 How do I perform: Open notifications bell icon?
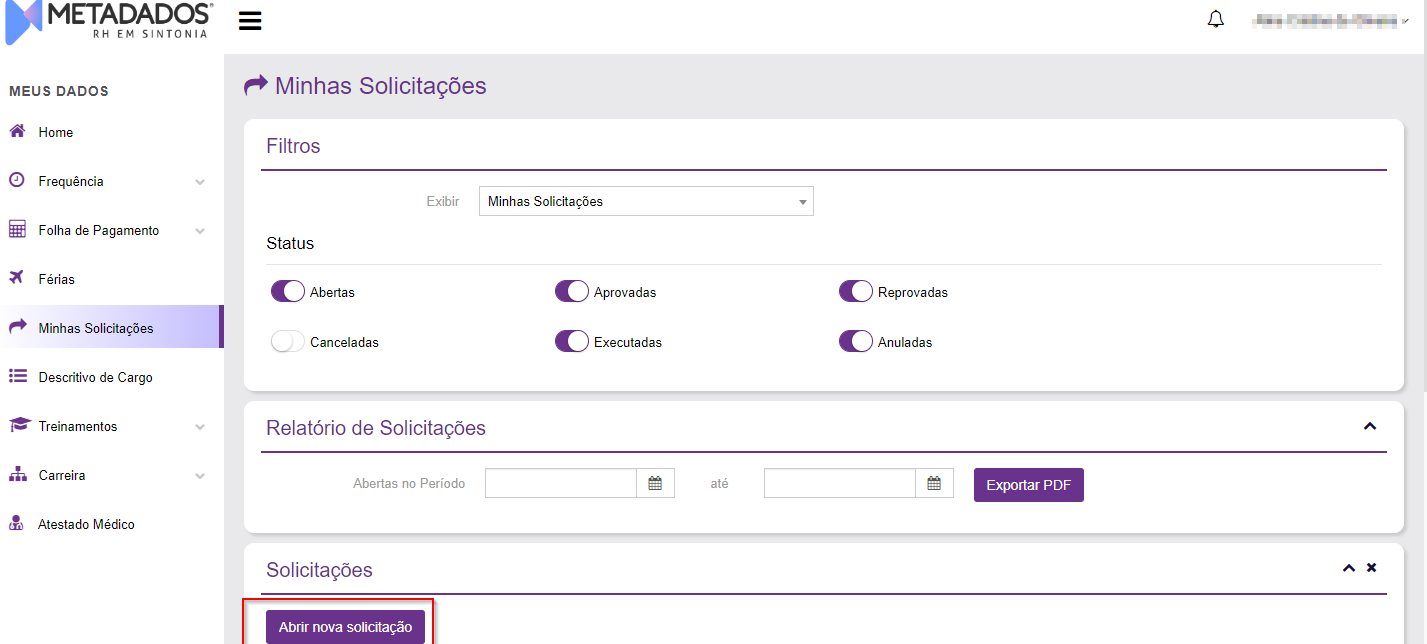(1216, 19)
